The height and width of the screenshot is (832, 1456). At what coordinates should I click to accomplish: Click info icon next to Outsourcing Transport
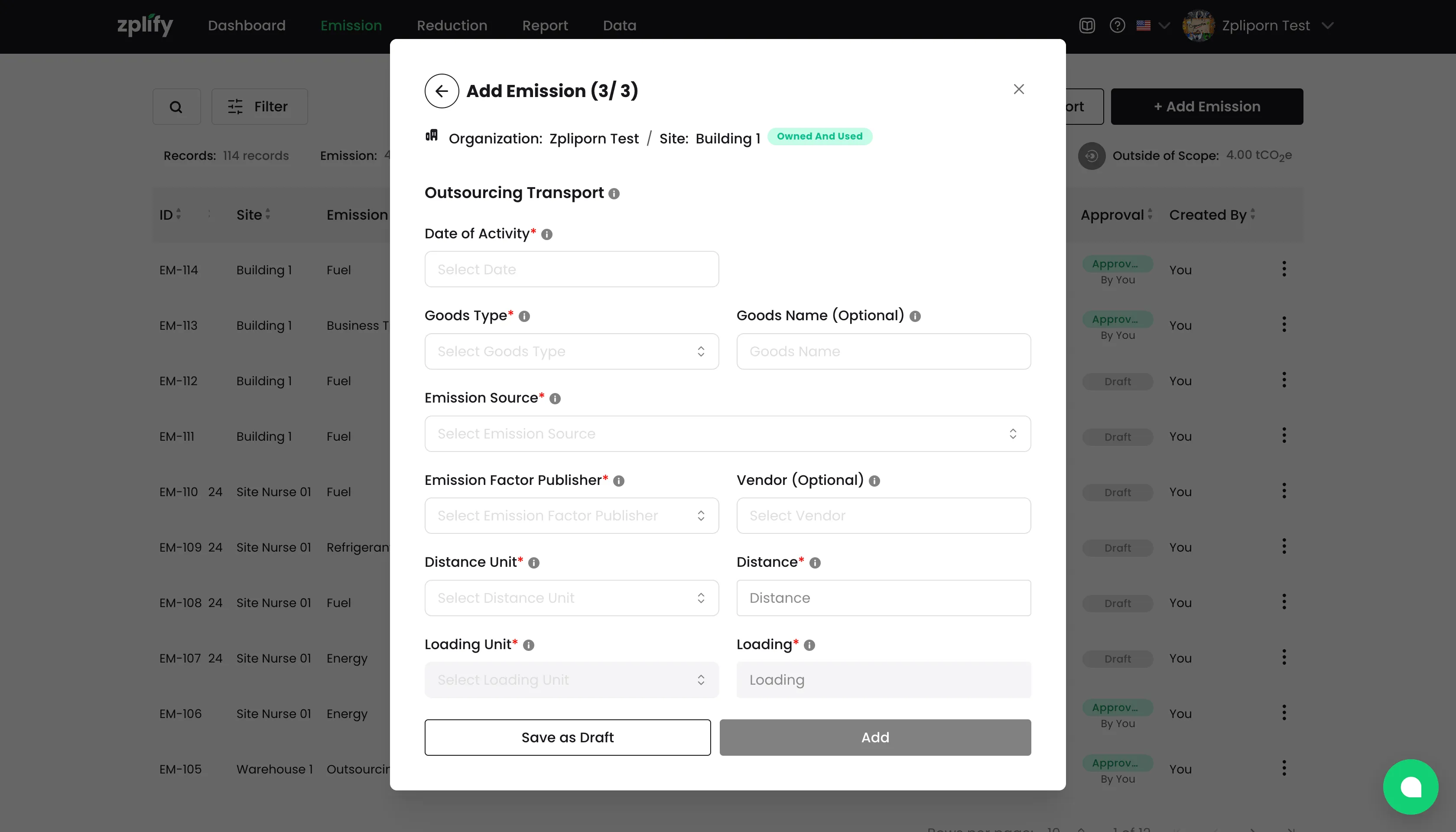[x=614, y=194]
